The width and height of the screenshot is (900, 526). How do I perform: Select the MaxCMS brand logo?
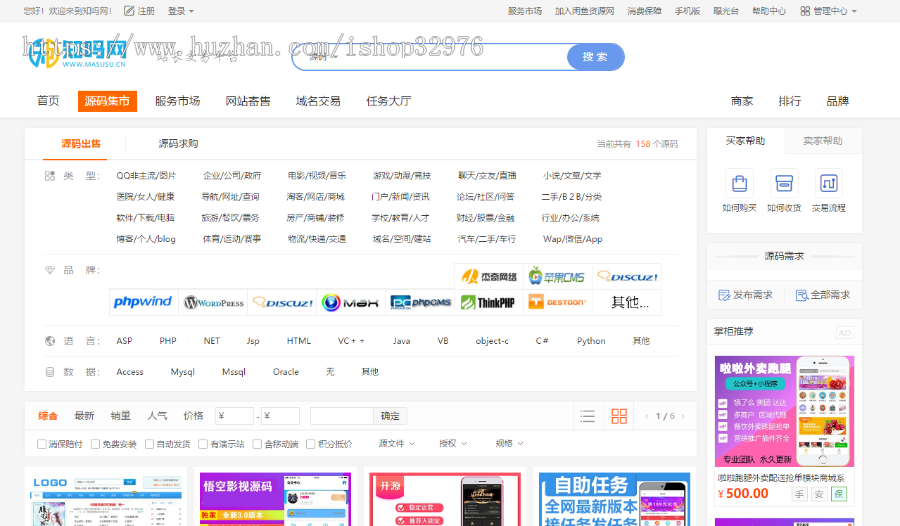pyautogui.click(x=351, y=302)
